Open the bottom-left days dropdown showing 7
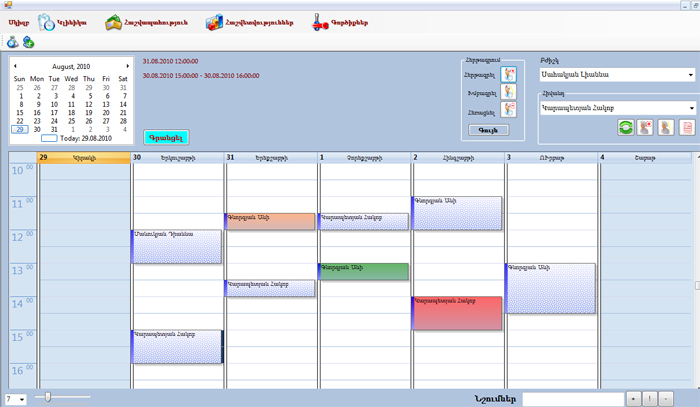 [21, 398]
